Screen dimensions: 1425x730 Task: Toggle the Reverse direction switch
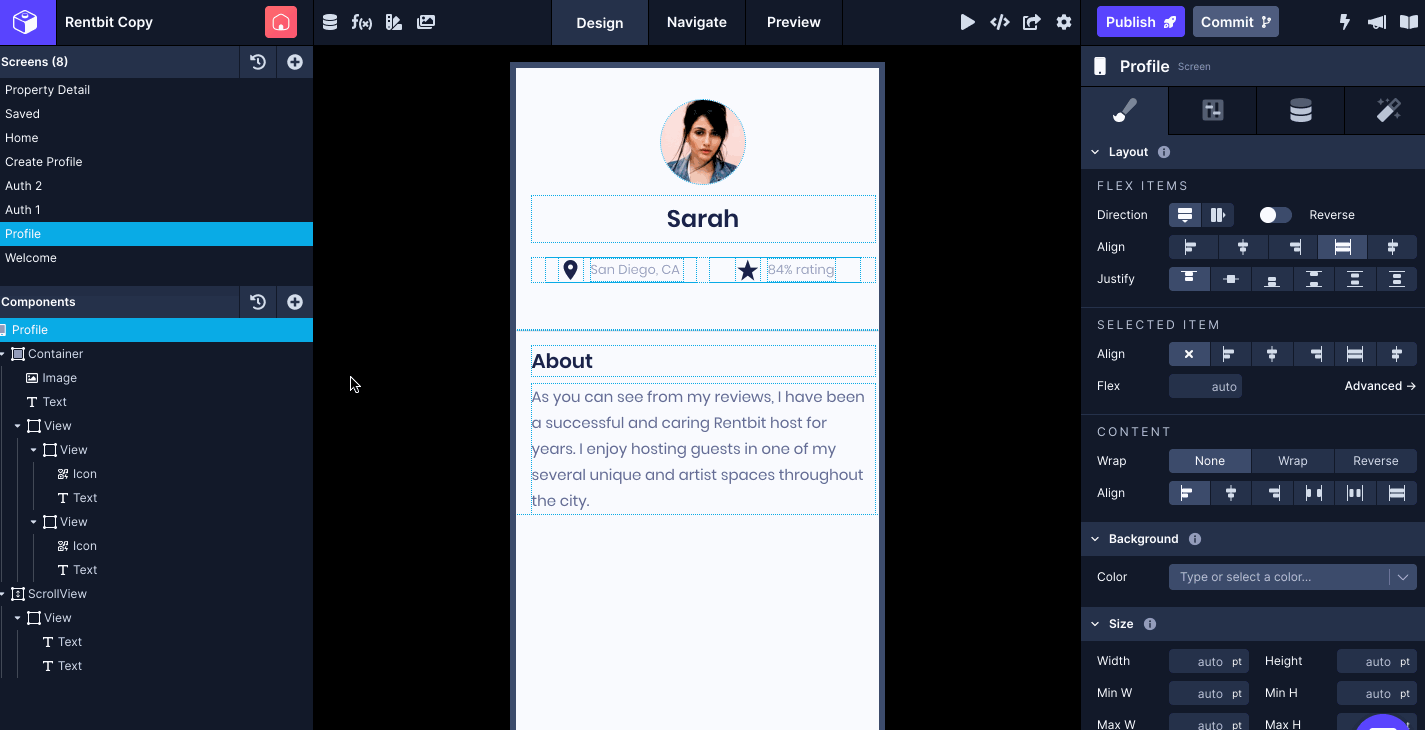[1275, 215]
